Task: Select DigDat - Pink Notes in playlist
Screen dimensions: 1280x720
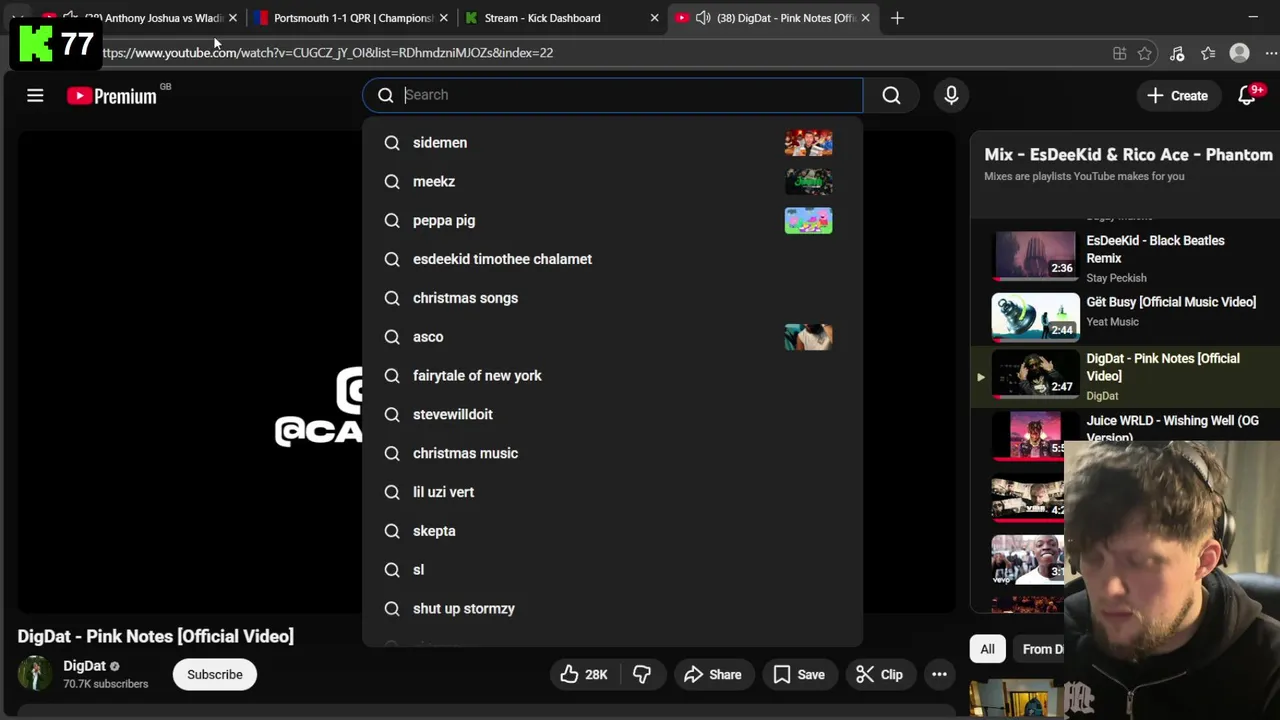Action: click(x=1125, y=376)
